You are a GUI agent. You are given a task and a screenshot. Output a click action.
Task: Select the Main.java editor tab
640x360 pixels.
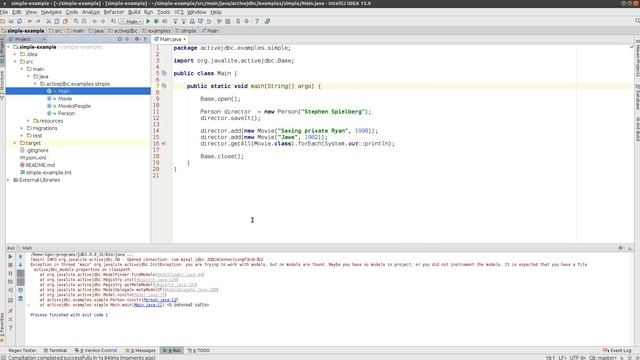[x=170, y=39]
